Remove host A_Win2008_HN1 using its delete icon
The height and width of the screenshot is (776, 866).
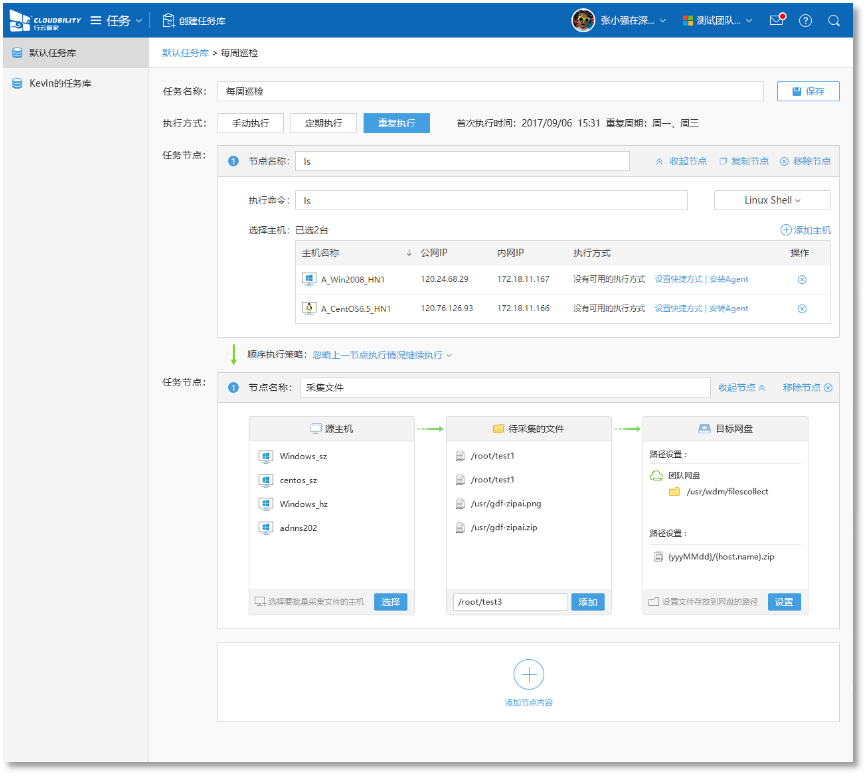click(x=802, y=279)
